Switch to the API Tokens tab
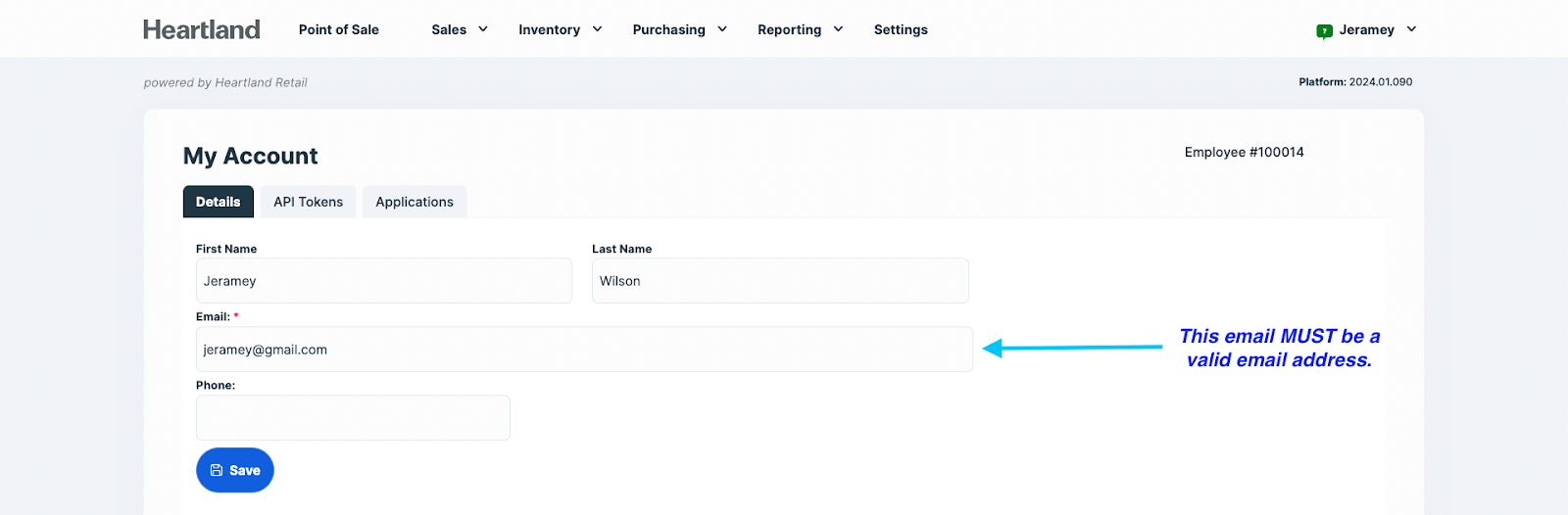Image resolution: width=1568 pixels, height=515 pixels. pyautogui.click(x=308, y=202)
